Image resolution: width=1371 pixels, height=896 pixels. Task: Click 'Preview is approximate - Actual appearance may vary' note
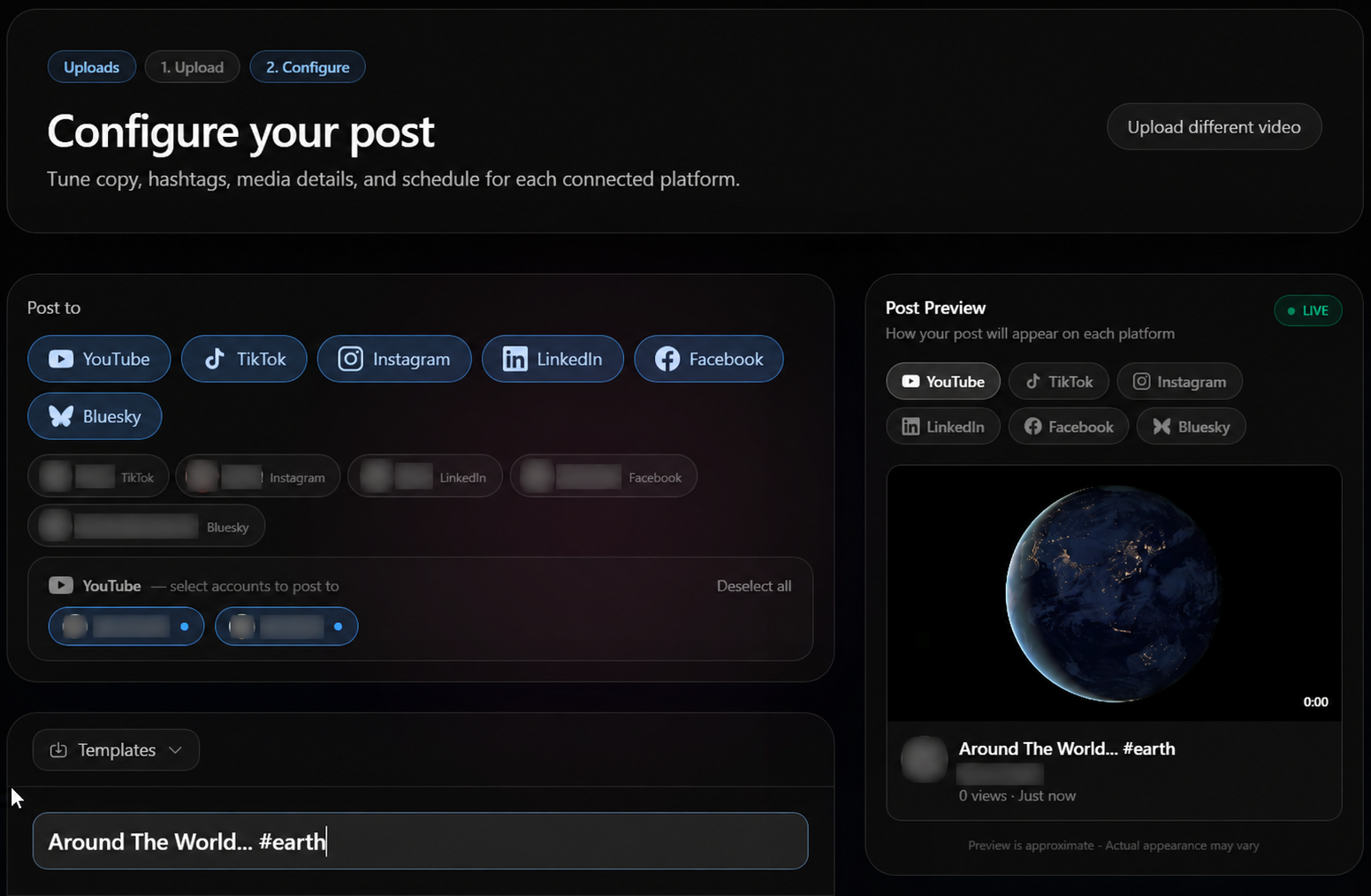[x=1114, y=846]
